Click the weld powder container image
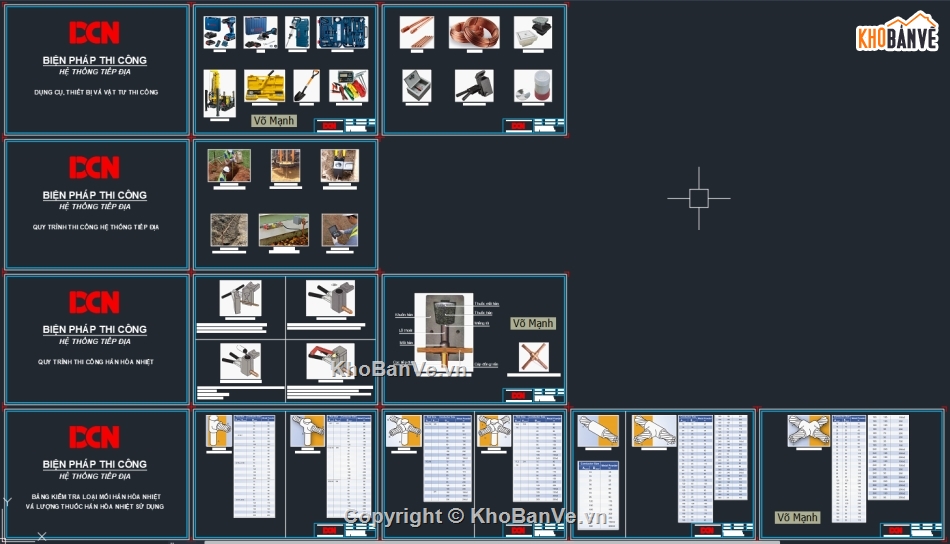This screenshot has width=950, height=544. [533, 85]
